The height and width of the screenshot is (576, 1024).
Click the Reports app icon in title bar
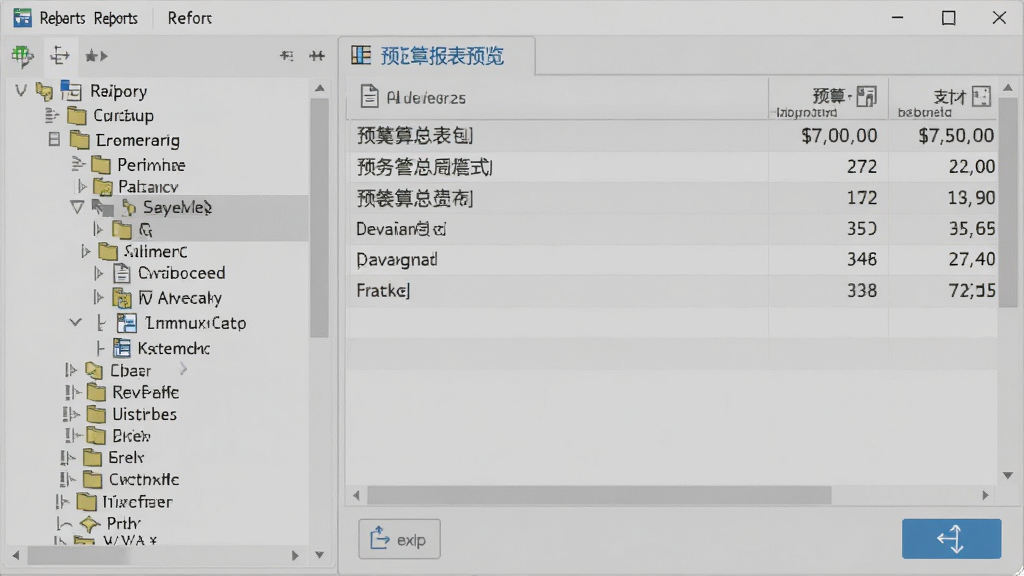coord(22,18)
